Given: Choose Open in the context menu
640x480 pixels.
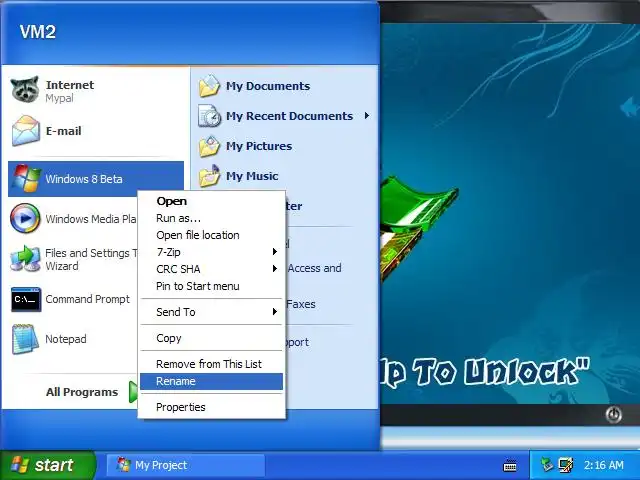Looking at the screenshot, I should pyautogui.click(x=211, y=201).
